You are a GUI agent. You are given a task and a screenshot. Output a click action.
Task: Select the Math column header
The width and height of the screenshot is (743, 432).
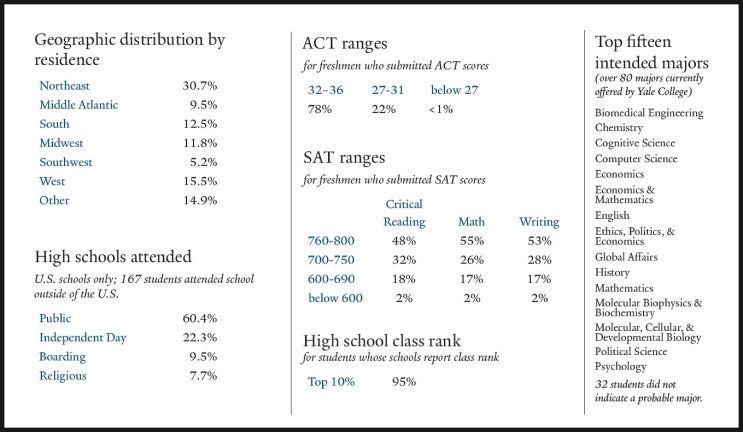click(471, 222)
